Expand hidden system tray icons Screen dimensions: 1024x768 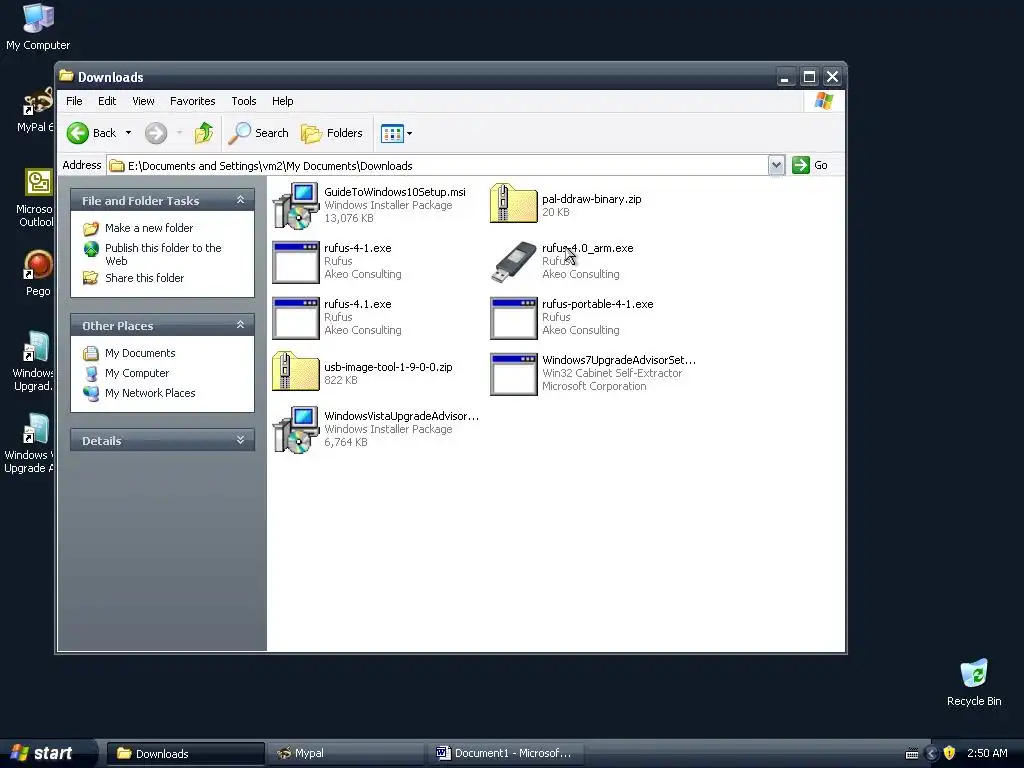tap(932, 754)
